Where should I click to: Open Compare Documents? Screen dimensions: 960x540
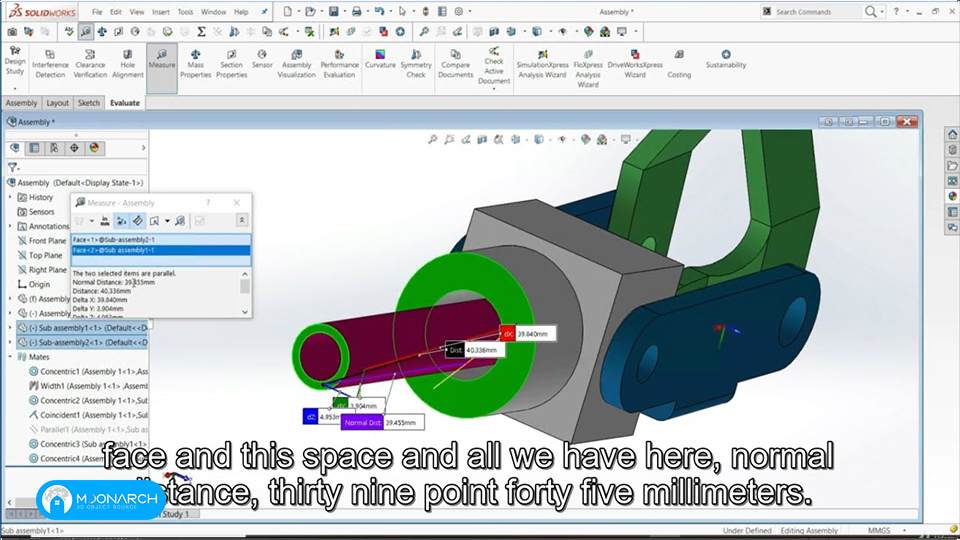coord(456,64)
